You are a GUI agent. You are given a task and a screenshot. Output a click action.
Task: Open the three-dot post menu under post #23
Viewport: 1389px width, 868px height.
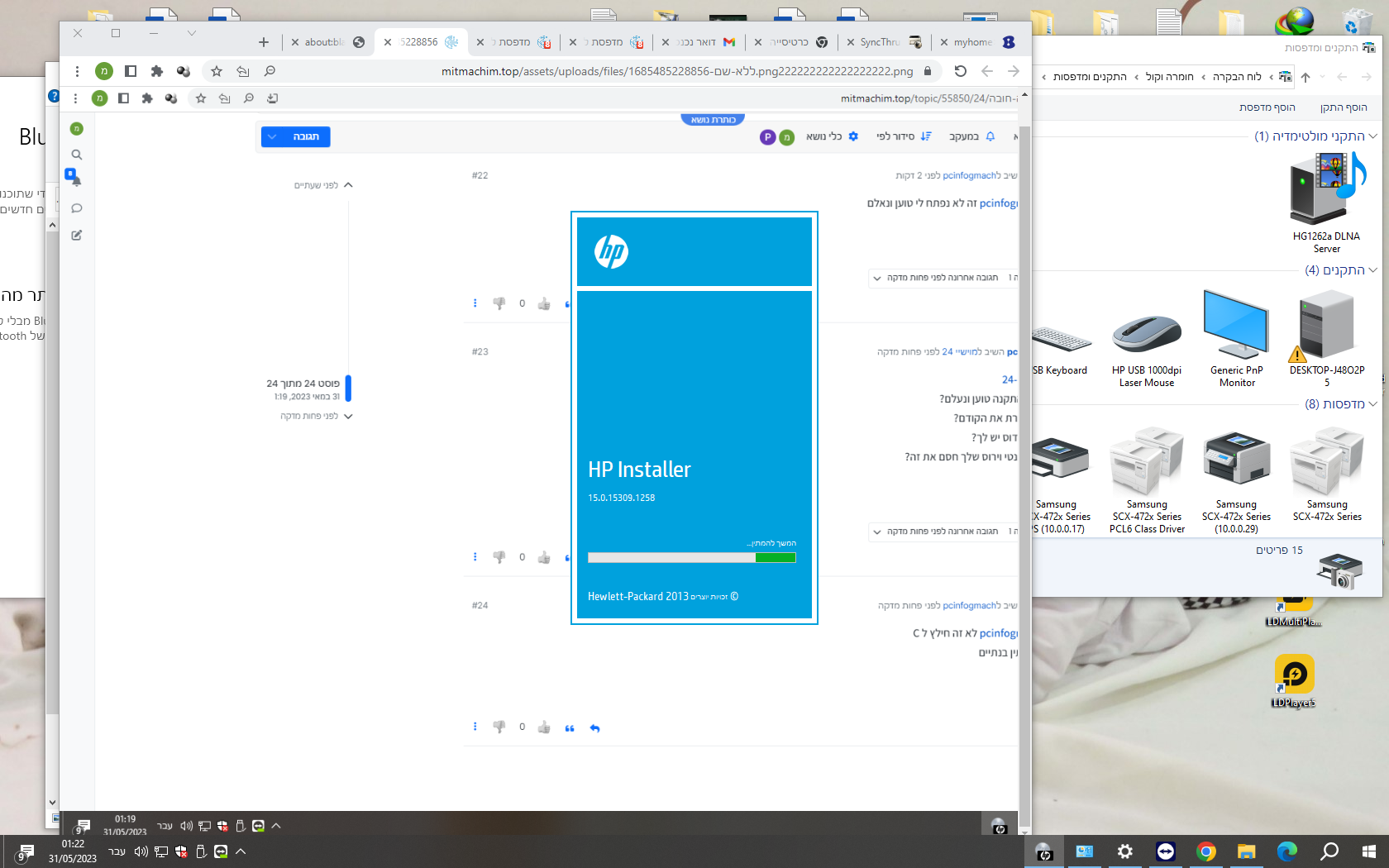tap(475, 557)
